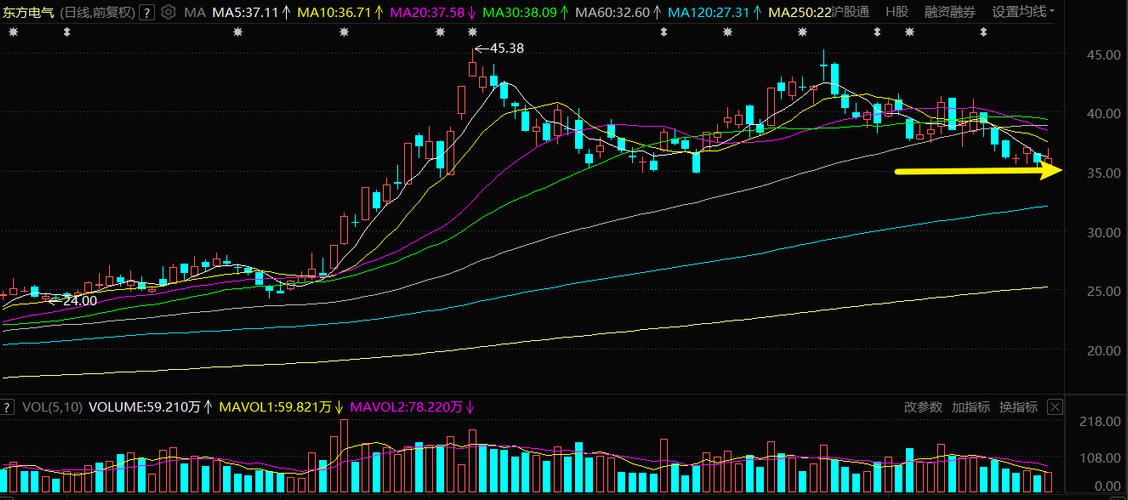Click the event marker above the 45.38 peak
1128x500 pixels.
pyautogui.click(x=473, y=32)
